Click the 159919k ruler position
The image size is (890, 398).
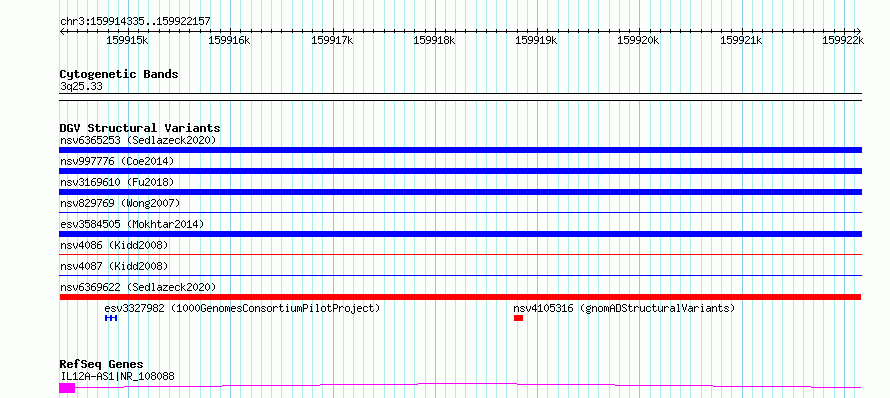(x=536, y=40)
